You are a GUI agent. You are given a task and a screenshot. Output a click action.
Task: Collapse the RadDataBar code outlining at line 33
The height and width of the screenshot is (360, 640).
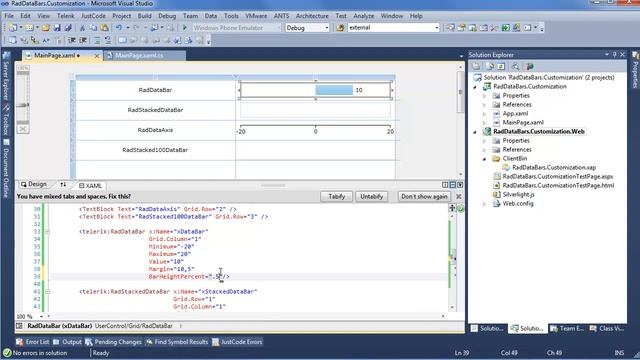point(48,232)
